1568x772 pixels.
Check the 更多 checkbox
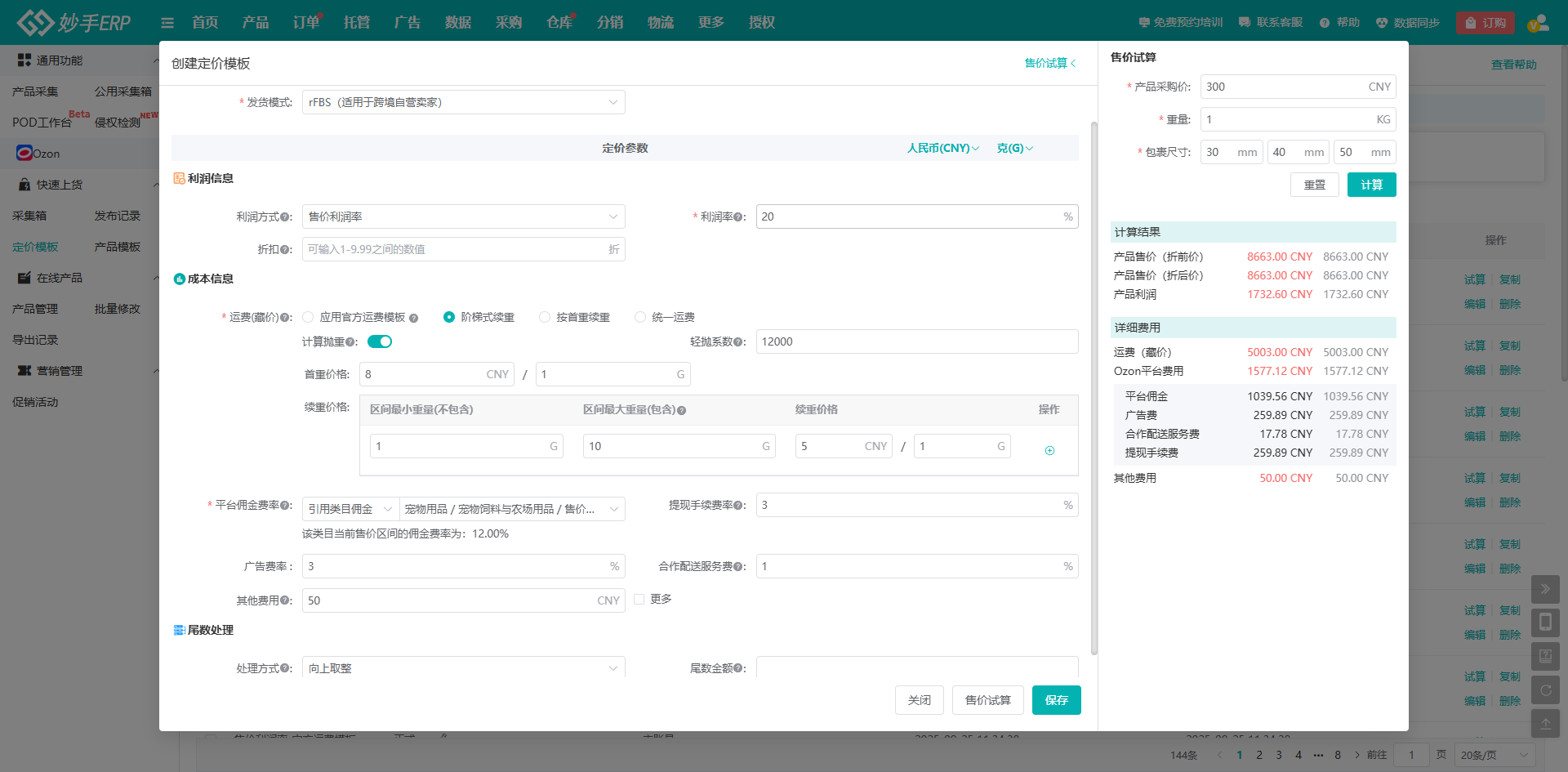pyautogui.click(x=639, y=600)
